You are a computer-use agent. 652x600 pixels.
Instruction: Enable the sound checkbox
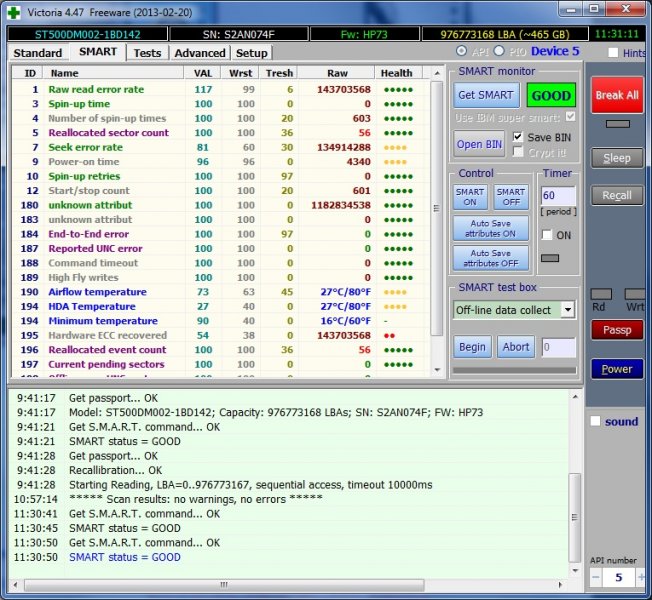point(595,421)
